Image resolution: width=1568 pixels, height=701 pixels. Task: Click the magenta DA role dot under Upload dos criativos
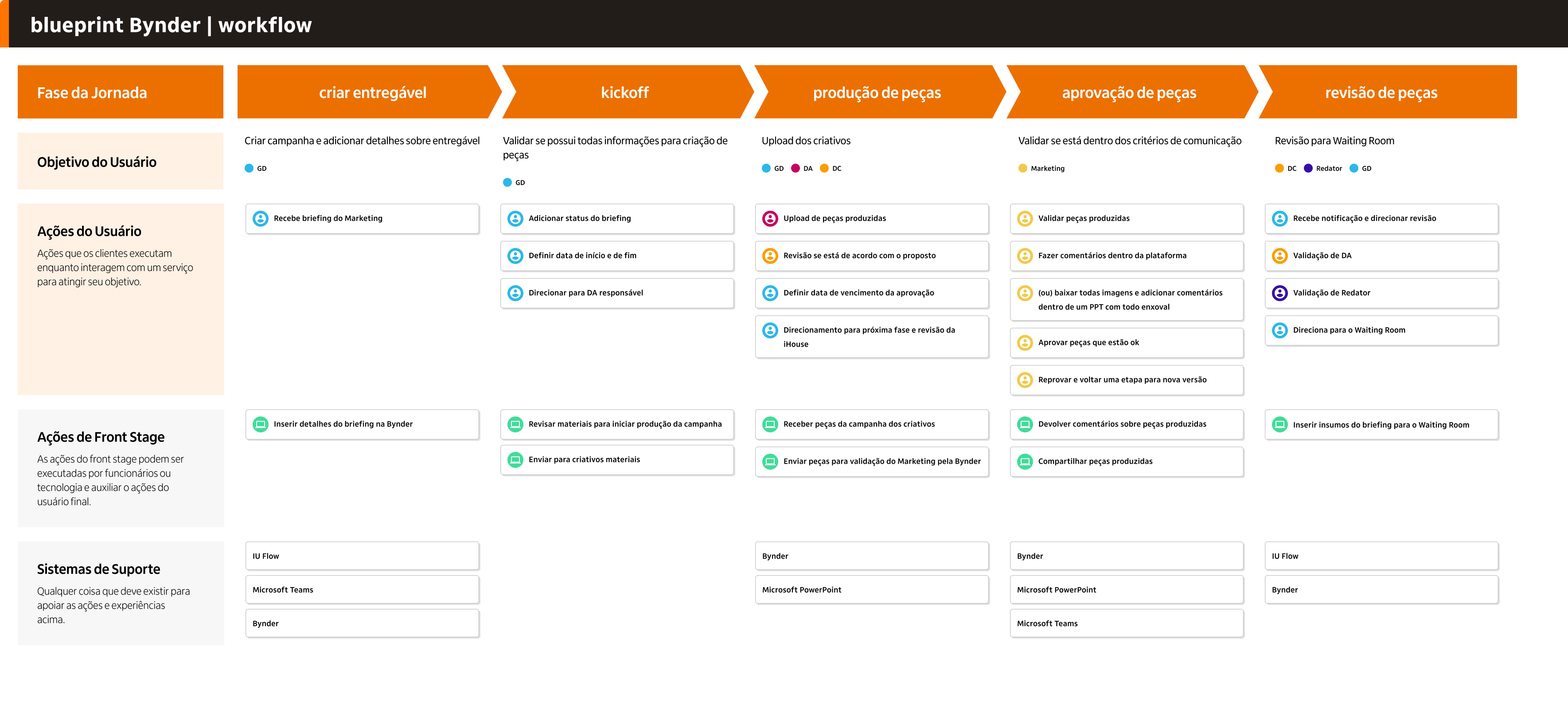tap(795, 168)
